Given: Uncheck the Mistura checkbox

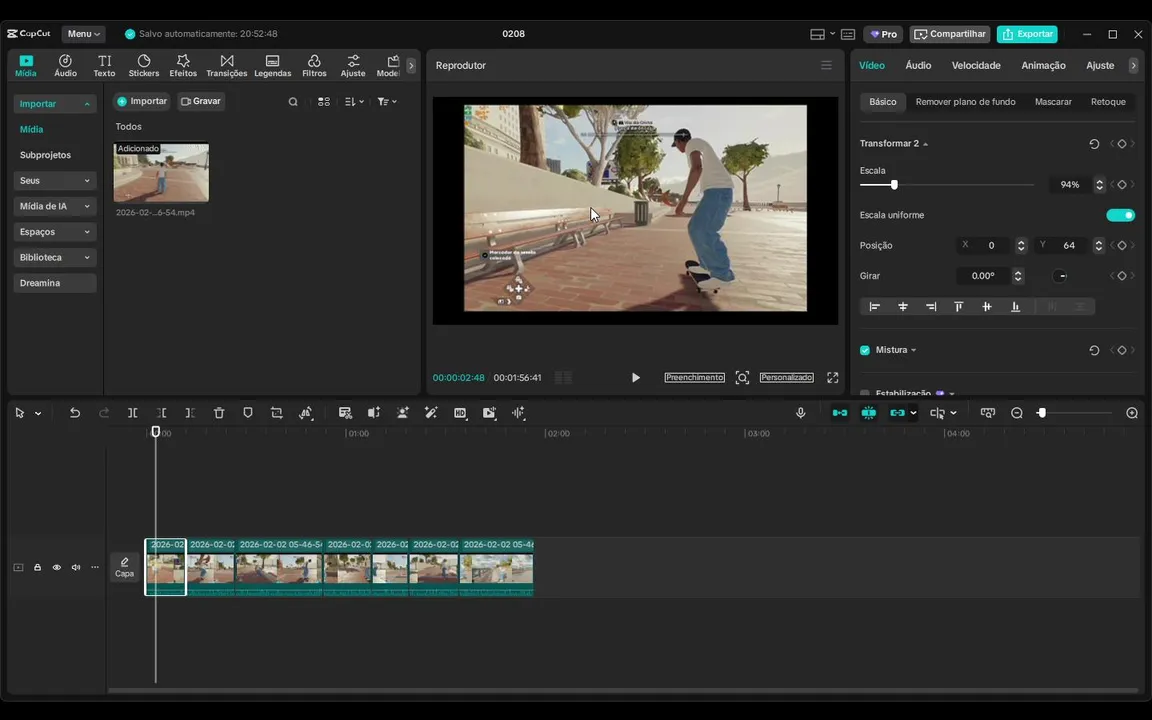Looking at the screenshot, I should tap(865, 350).
